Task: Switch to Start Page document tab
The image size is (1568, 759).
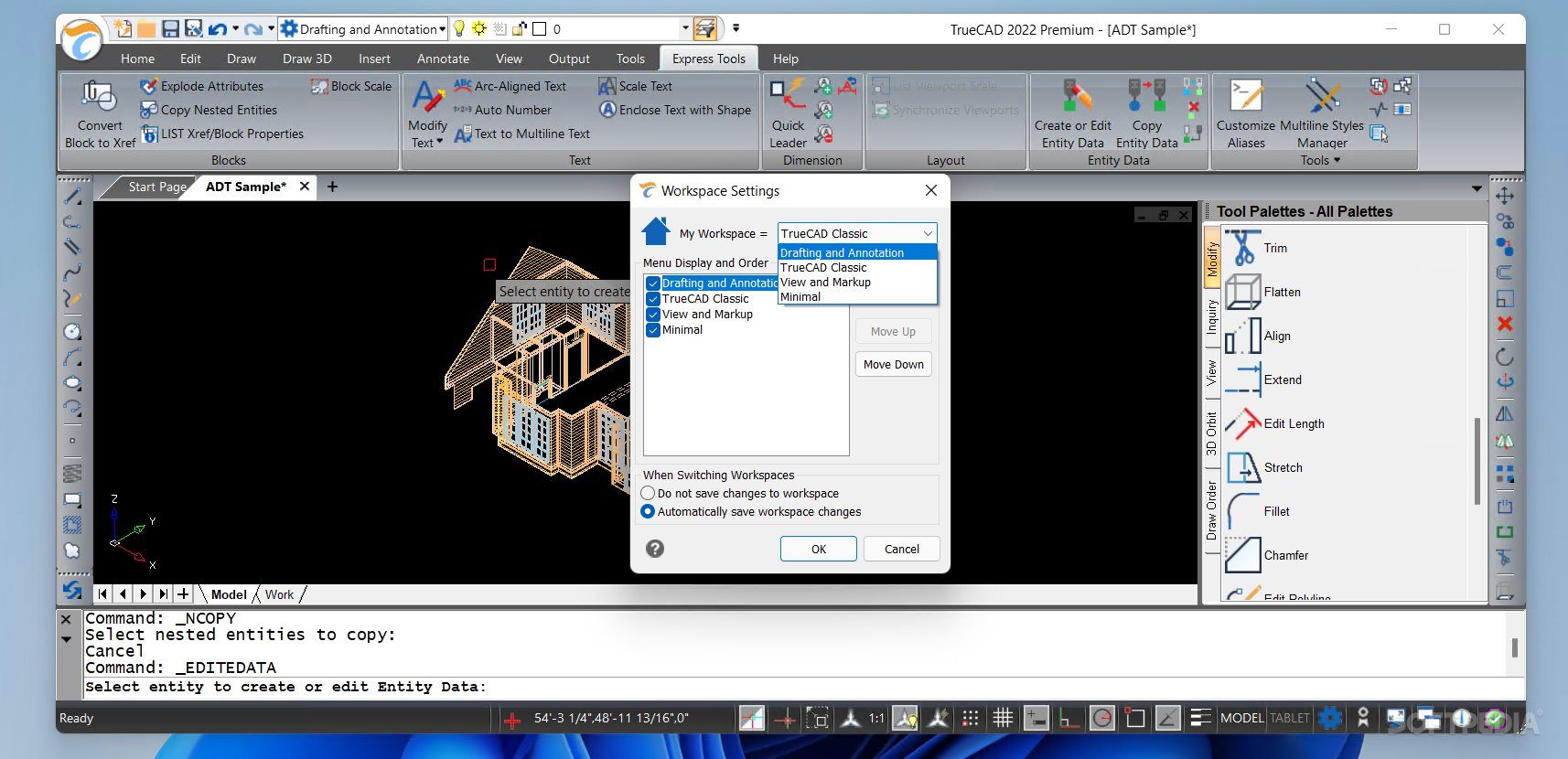Action: [x=156, y=187]
